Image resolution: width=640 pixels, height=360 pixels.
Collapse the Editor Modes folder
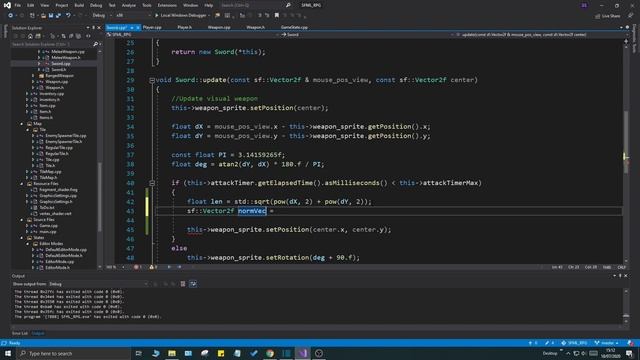click(x=28, y=244)
